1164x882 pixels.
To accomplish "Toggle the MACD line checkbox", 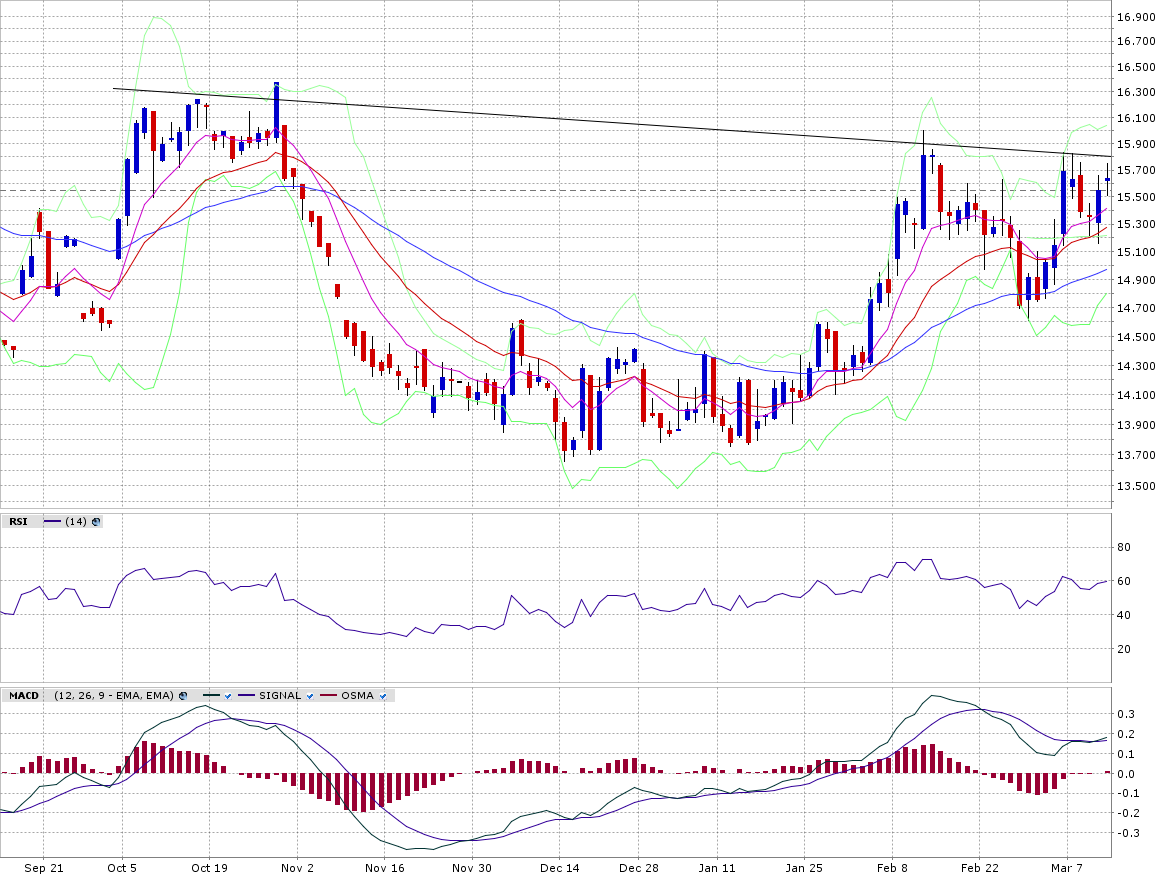I will (x=228, y=696).
